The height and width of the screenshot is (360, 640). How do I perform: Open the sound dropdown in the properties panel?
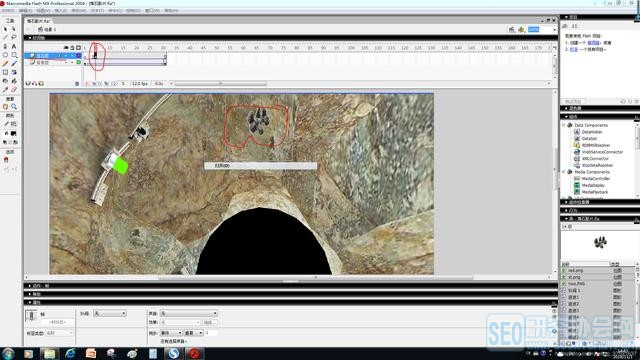(x=189, y=313)
